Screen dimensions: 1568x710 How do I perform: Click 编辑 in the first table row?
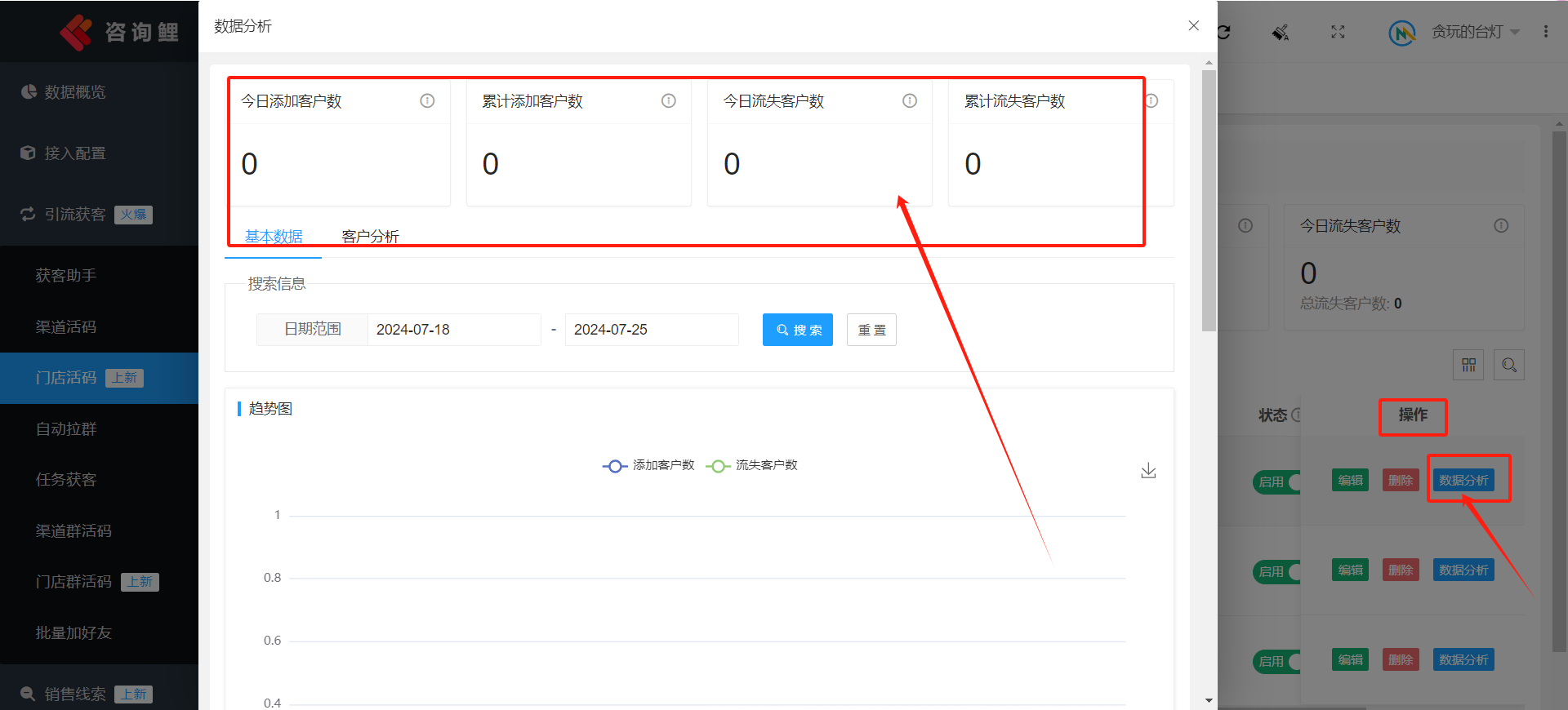pyautogui.click(x=1350, y=480)
